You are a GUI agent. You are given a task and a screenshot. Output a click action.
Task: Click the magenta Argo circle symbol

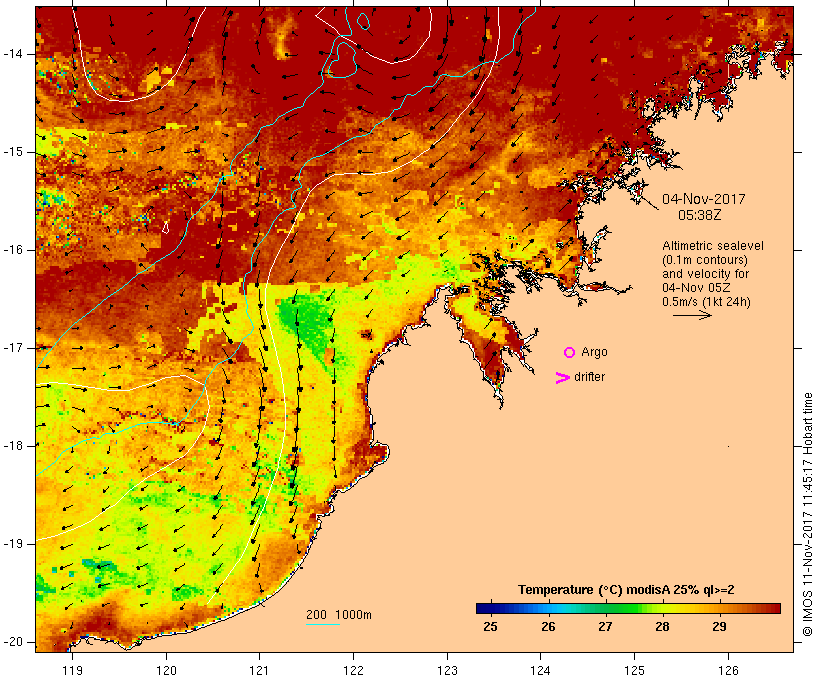coord(570,353)
